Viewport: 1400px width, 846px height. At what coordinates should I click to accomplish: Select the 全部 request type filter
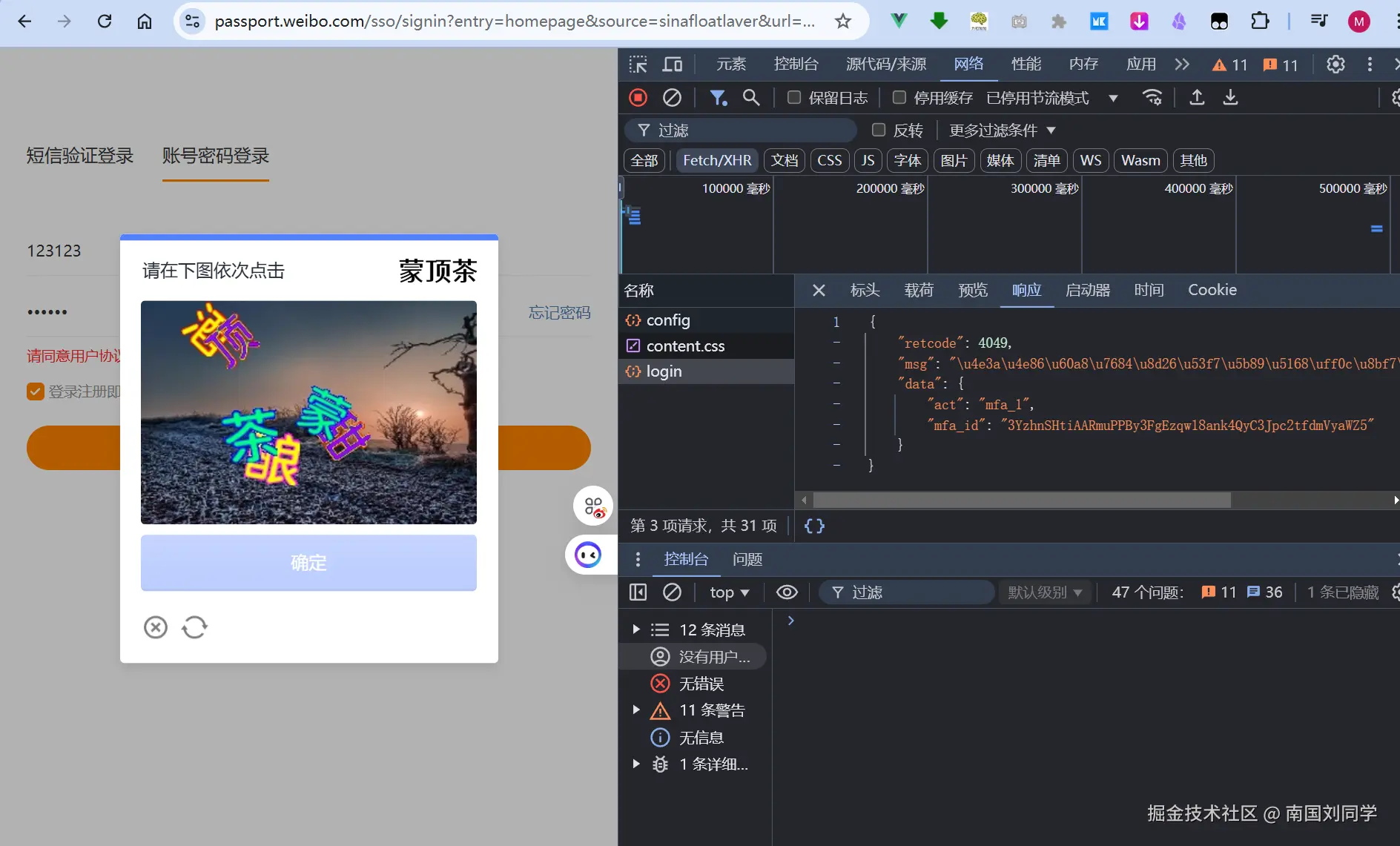pyautogui.click(x=644, y=160)
